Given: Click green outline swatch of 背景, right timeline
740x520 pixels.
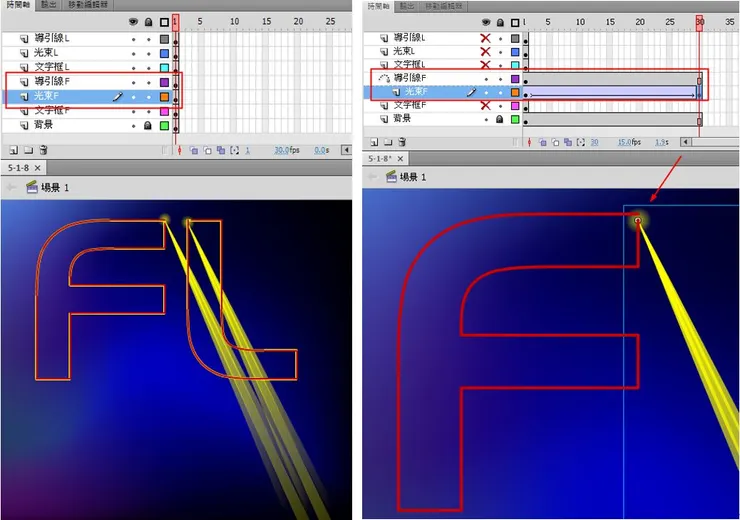Looking at the screenshot, I should tap(515, 119).
